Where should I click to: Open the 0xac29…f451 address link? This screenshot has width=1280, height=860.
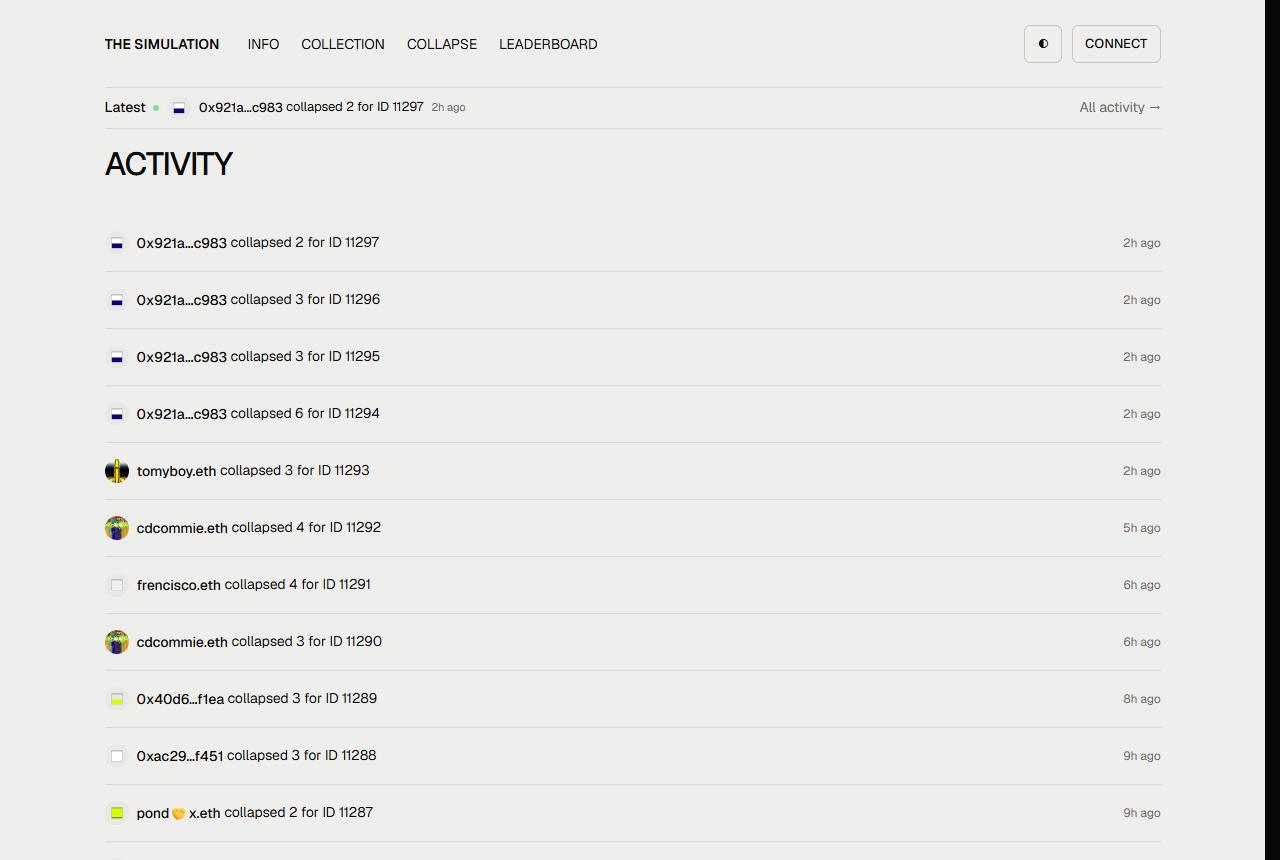click(180, 756)
